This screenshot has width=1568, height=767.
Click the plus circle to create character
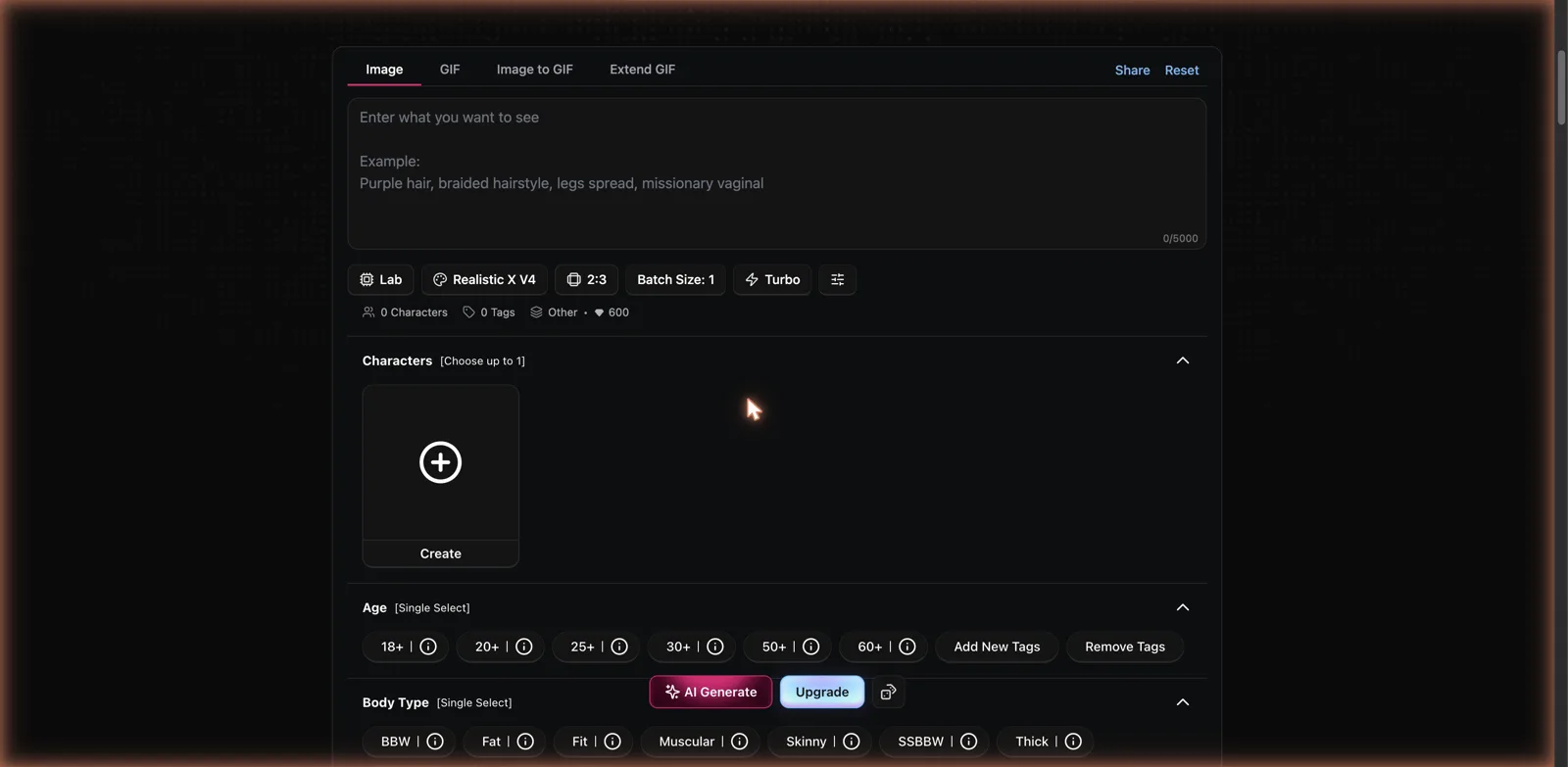pos(441,462)
